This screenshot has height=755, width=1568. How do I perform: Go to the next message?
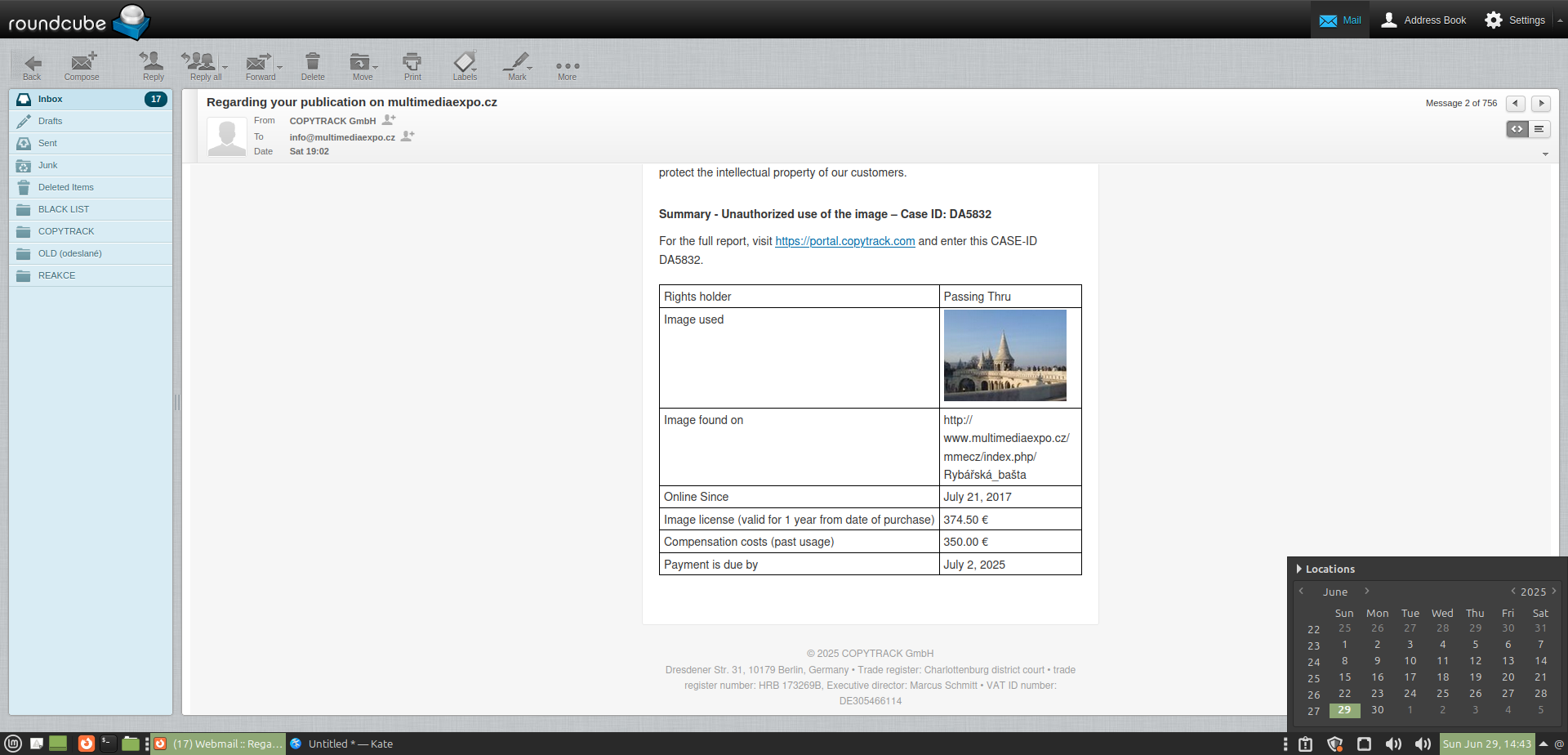[1541, 103]
